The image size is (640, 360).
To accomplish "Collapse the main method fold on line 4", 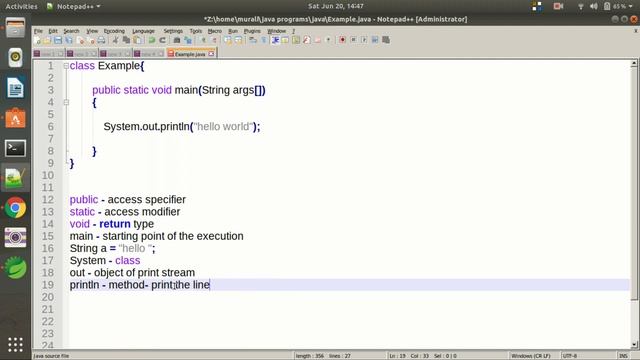I will [x=66, y=102].
